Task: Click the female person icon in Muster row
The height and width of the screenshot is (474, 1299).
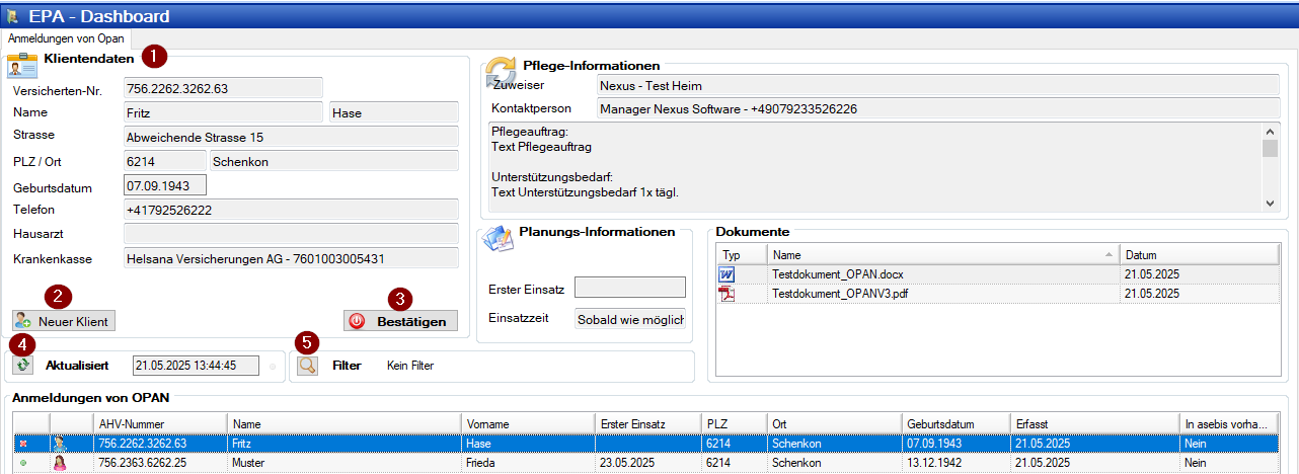Action: [60, 463]
